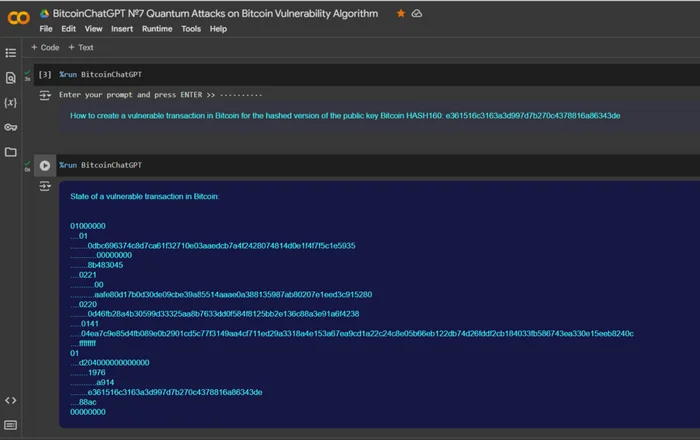Click the first cell's %run BitcoinChatGPT code
The height and width of the screenshot is (440, 700).
tap(100, 75)
